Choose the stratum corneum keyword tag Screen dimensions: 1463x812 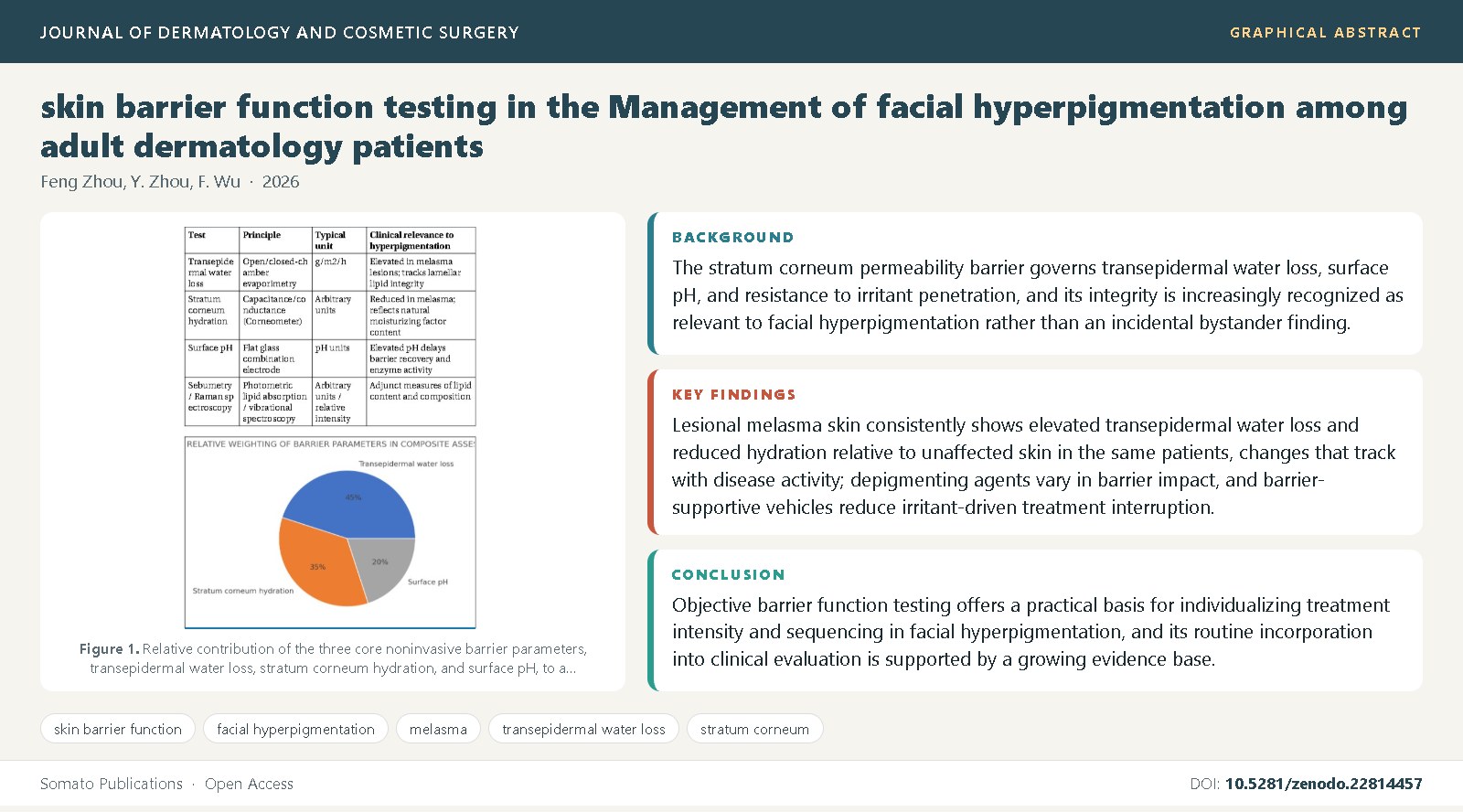coord(754,729)
